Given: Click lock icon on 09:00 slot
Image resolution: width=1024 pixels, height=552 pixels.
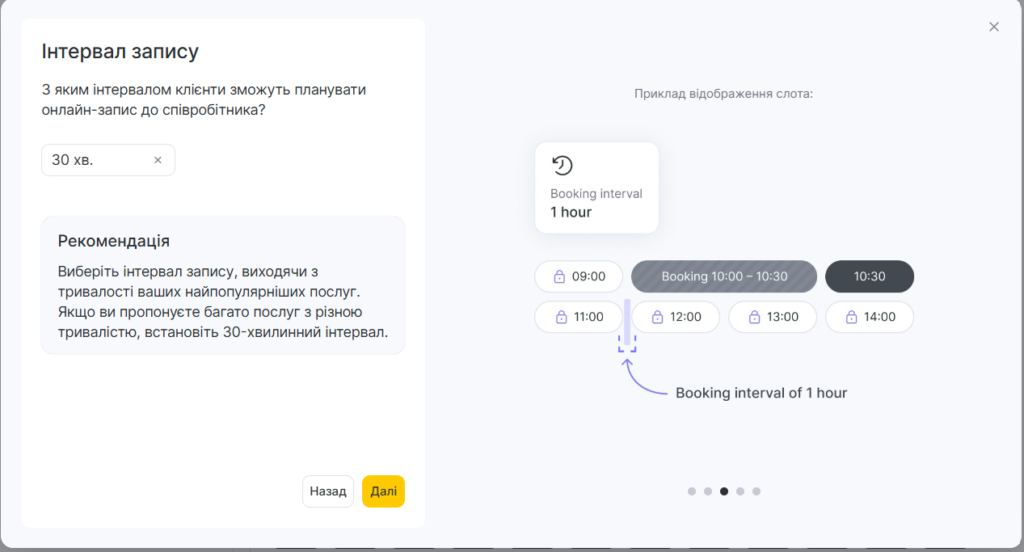Looking at the screenshot, I should [x=559, y=276].
